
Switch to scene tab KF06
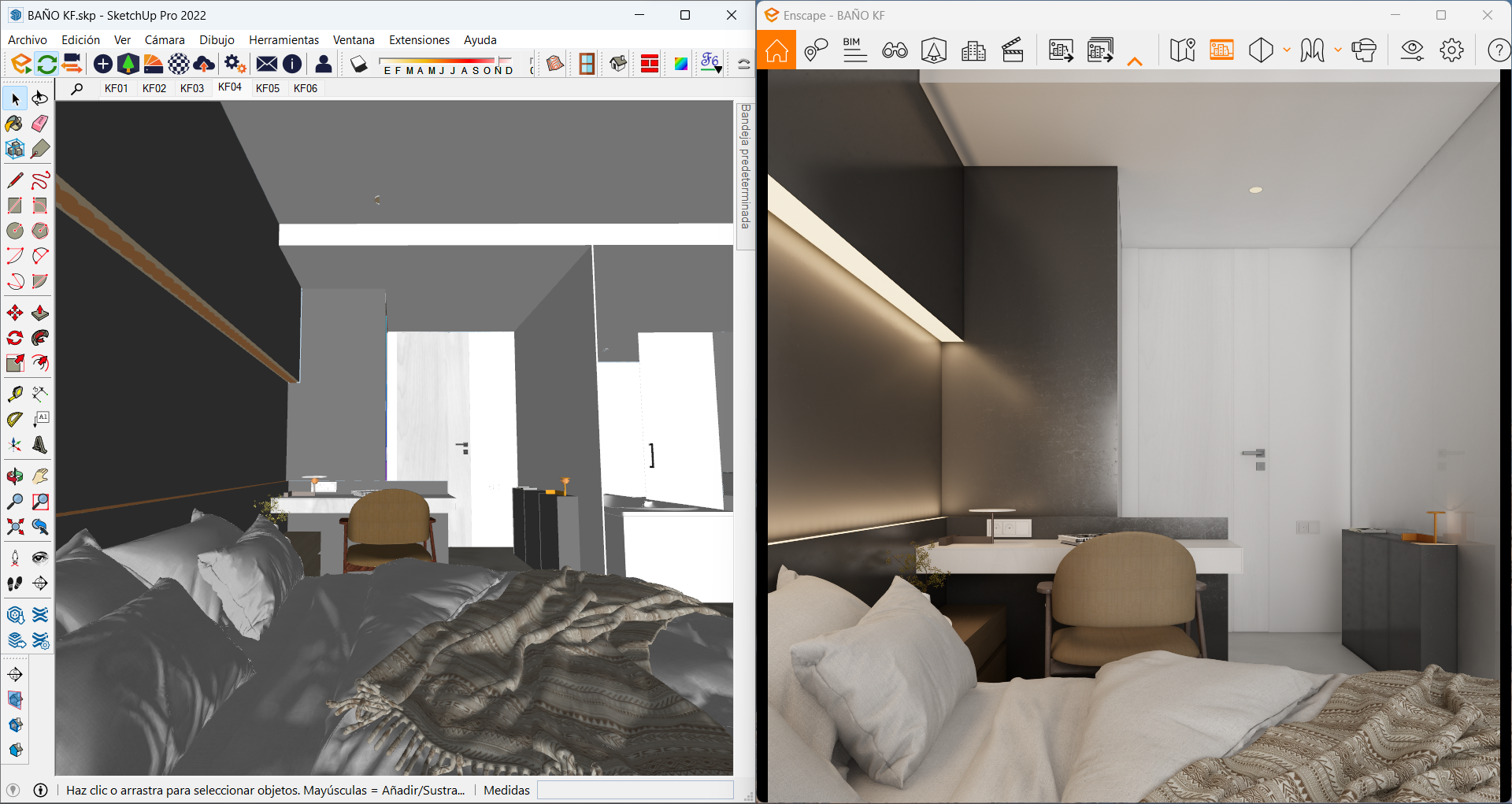pos(306,88)
